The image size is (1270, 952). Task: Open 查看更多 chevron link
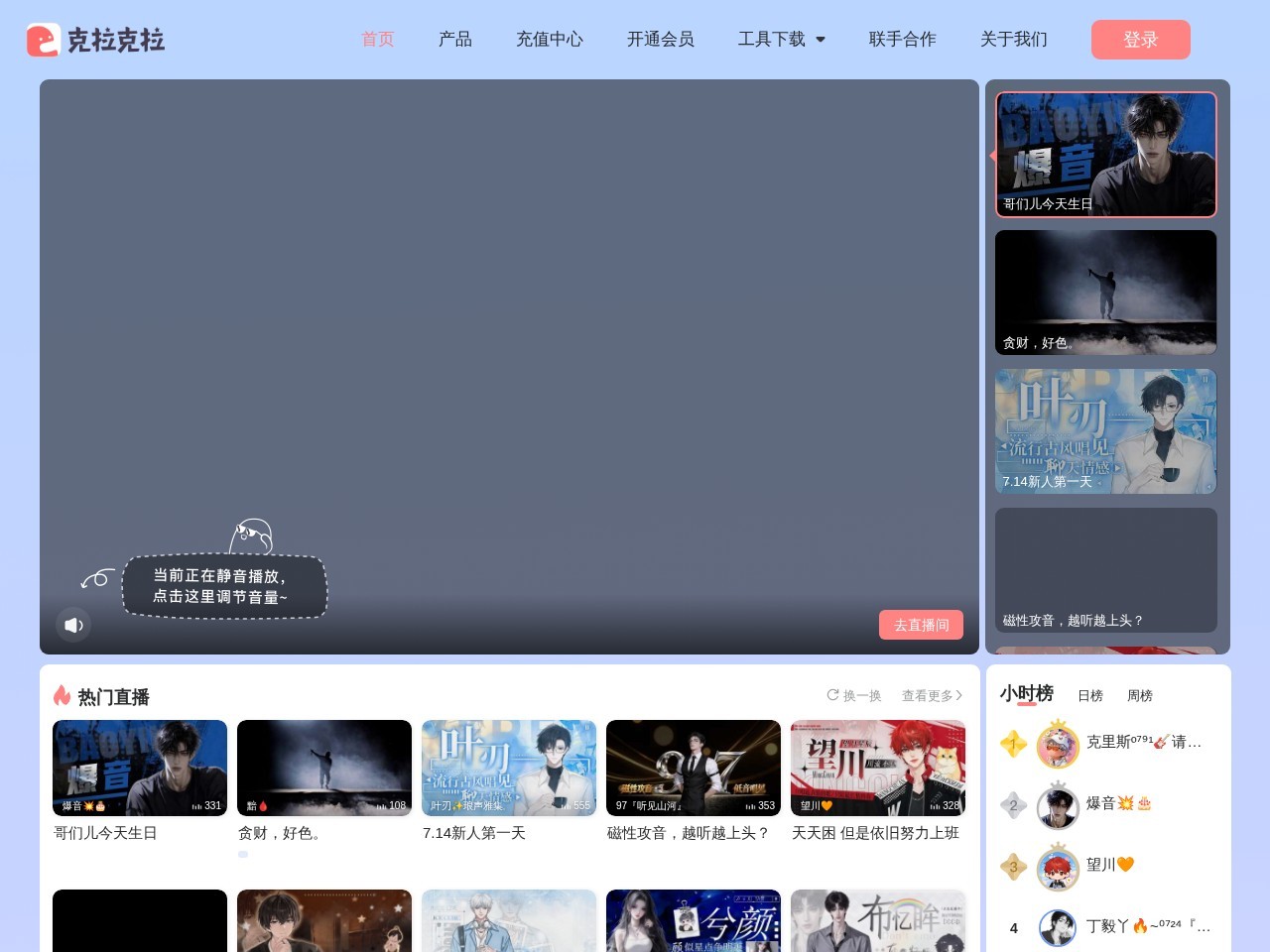(x=932, y=695)
